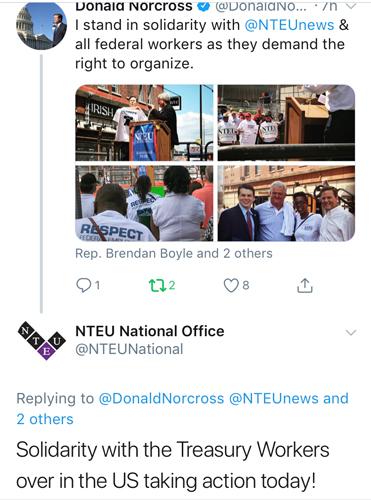Open @NTEUnews mention in Norcross tweet
The height and width of the screenshot is (500, 371).
[289, 25]
